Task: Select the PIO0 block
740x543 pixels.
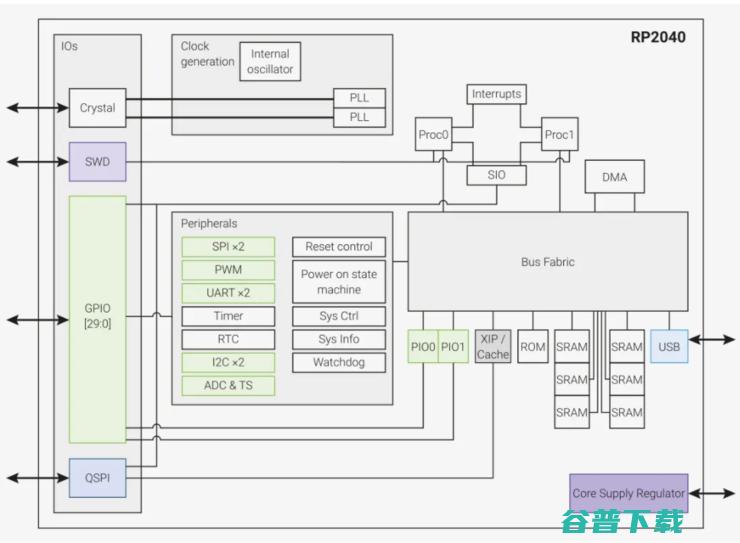Action: (x=423, y=346)
